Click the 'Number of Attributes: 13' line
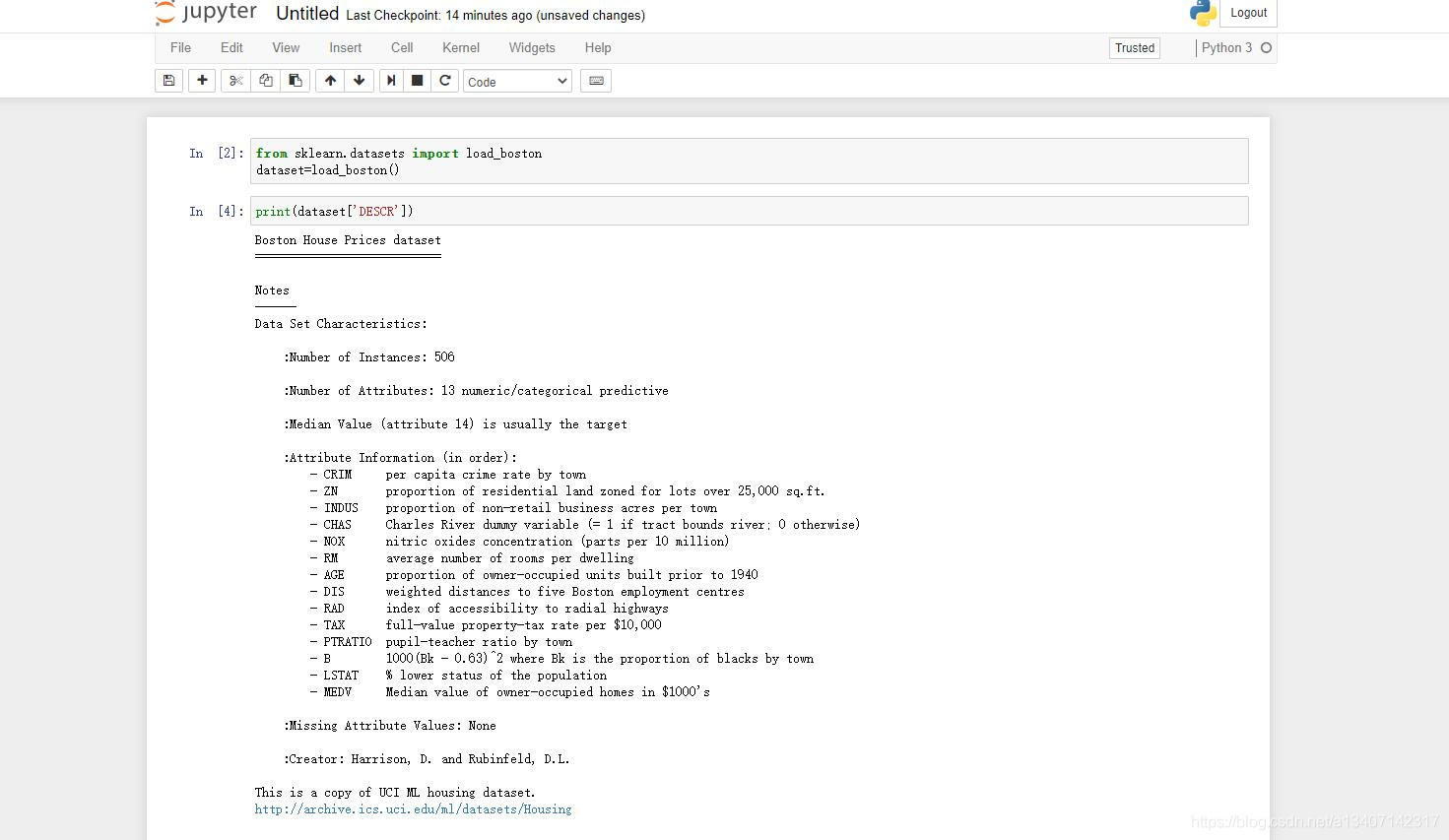1449x840 pixels. [x=476, y=391]
